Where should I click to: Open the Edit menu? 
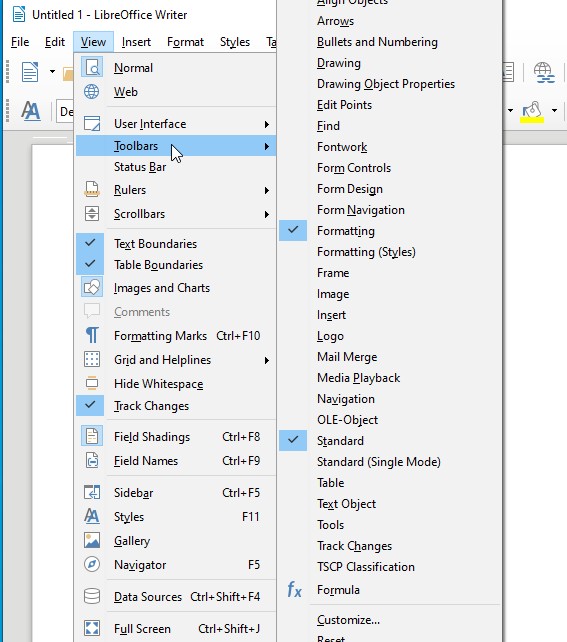tap(55, 42)
